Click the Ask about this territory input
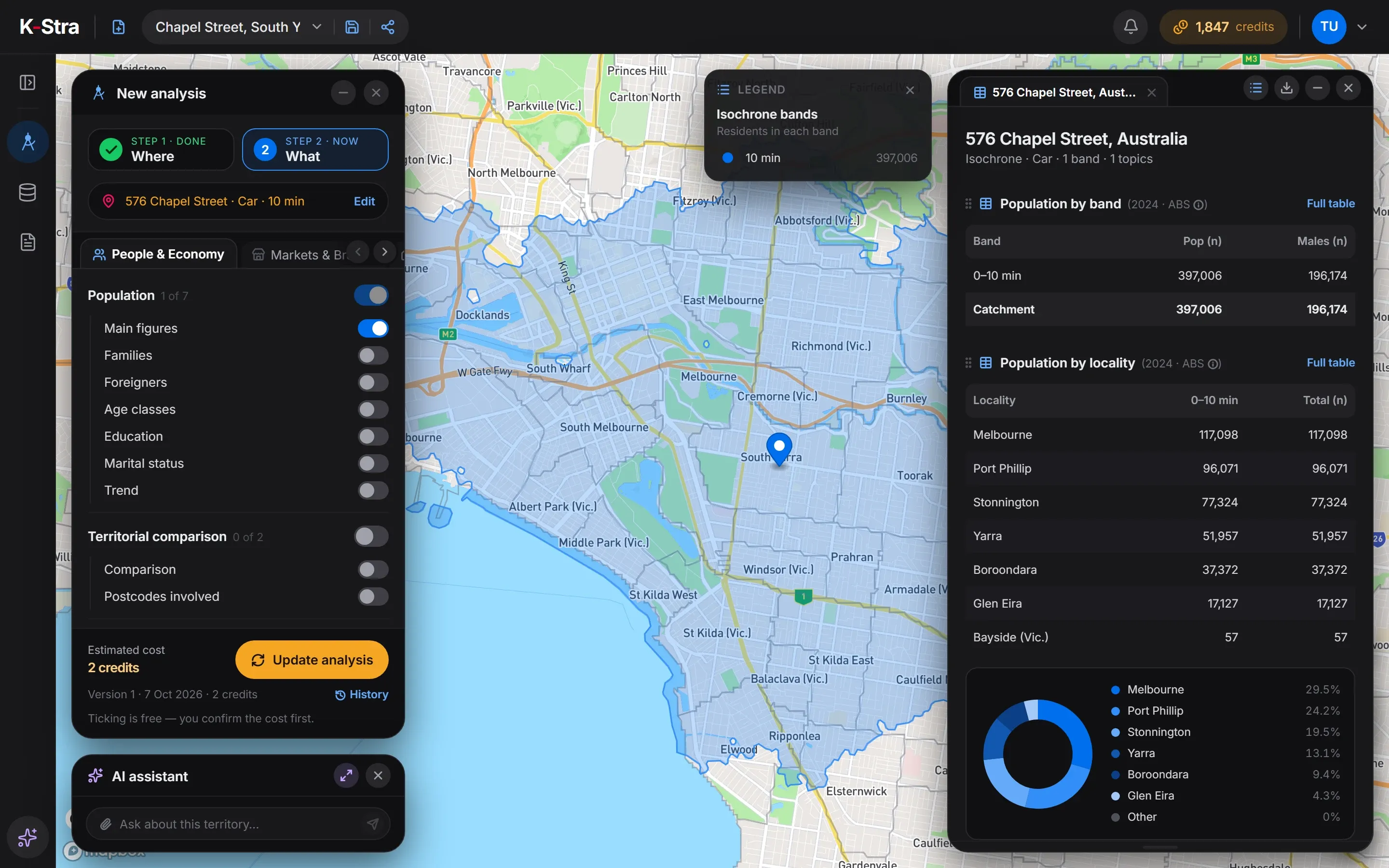 pos(238,825)
